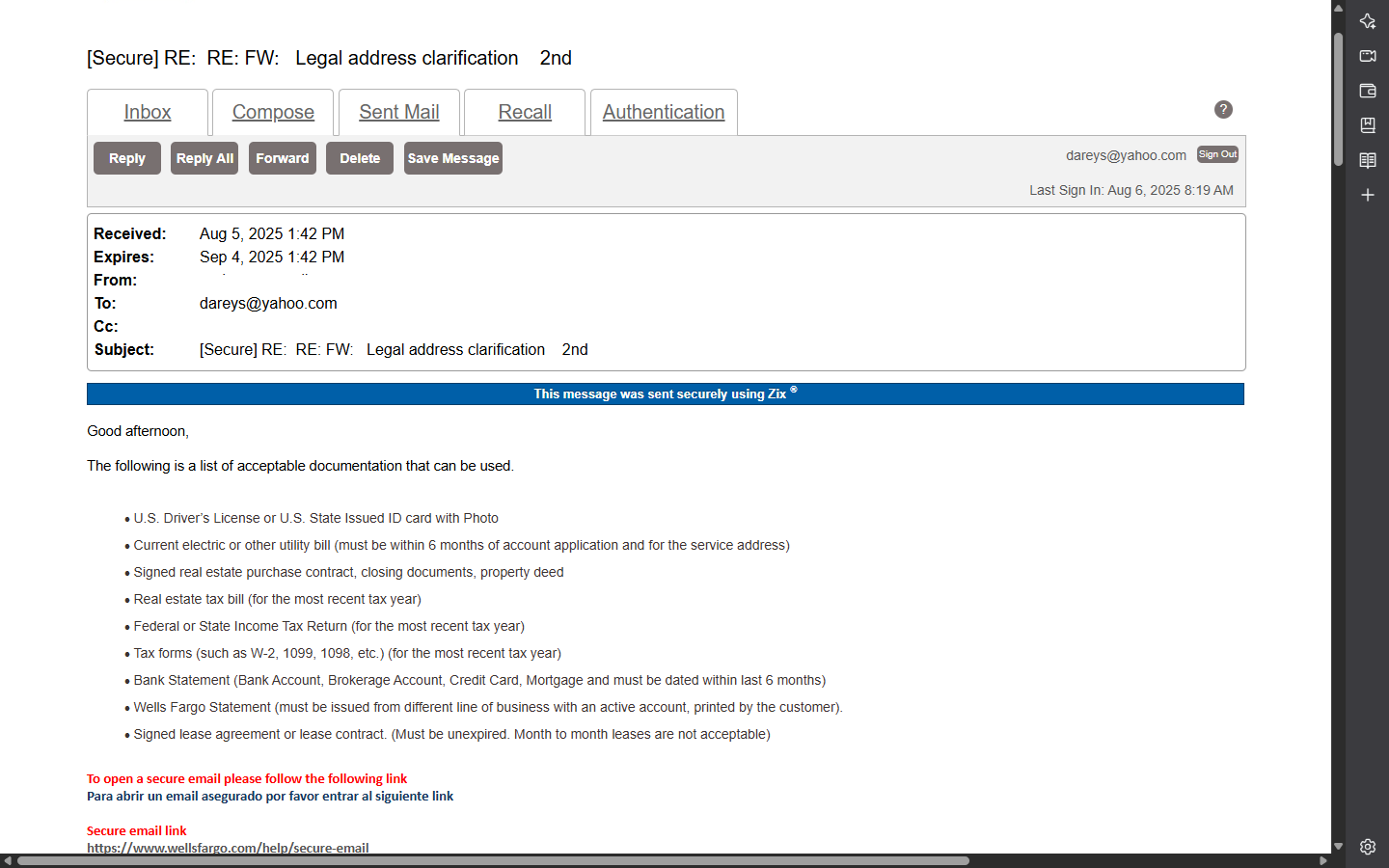Click the 'Para abrir un email asegurado' line
The height and width of the screenshot is (868, 1389).
click(270, 796)
